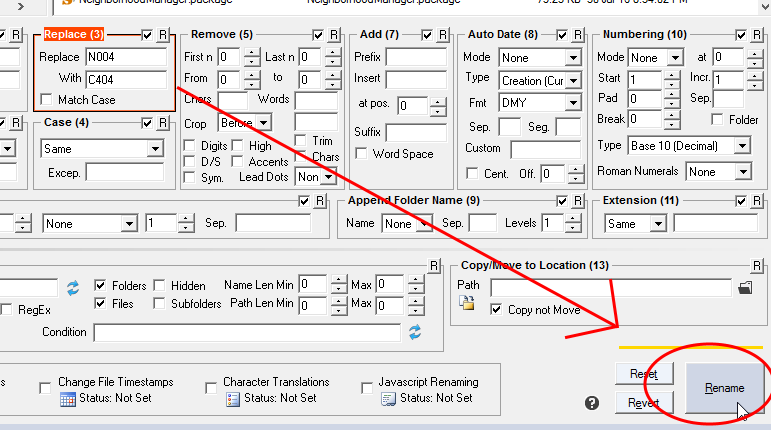Image resolution: width=771 pixels, height=430 pixels.
Task: Open the Crop Before dropdown
Action: (x=244, y=123)
